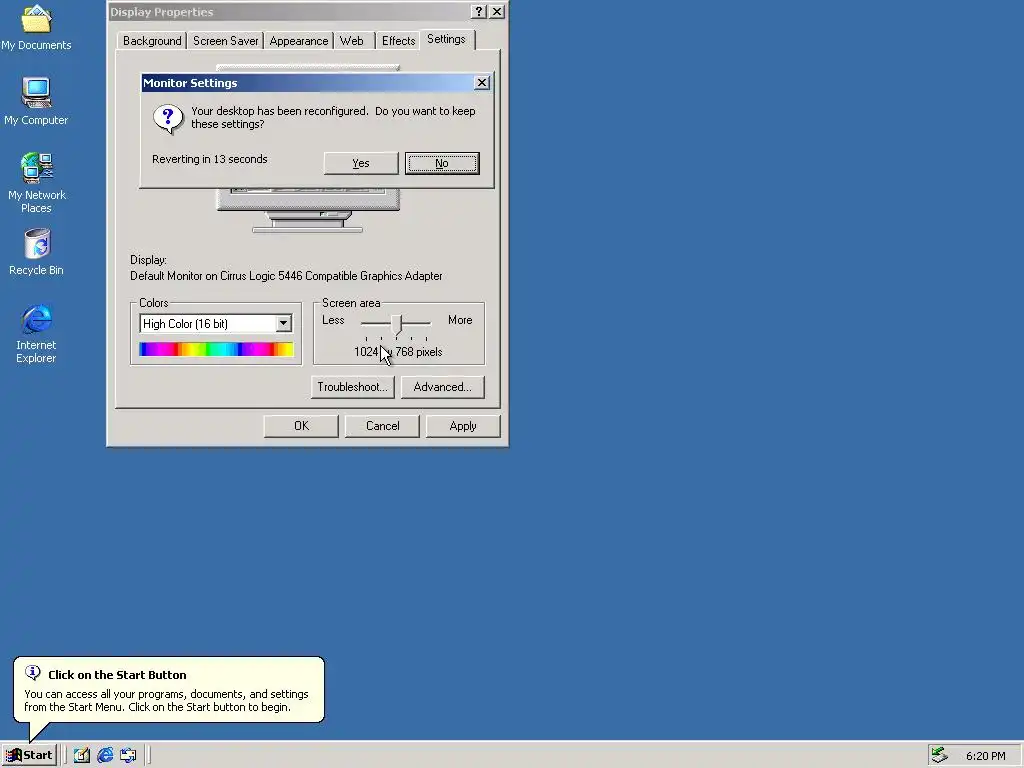Open the Web tab

pos(352,41)
